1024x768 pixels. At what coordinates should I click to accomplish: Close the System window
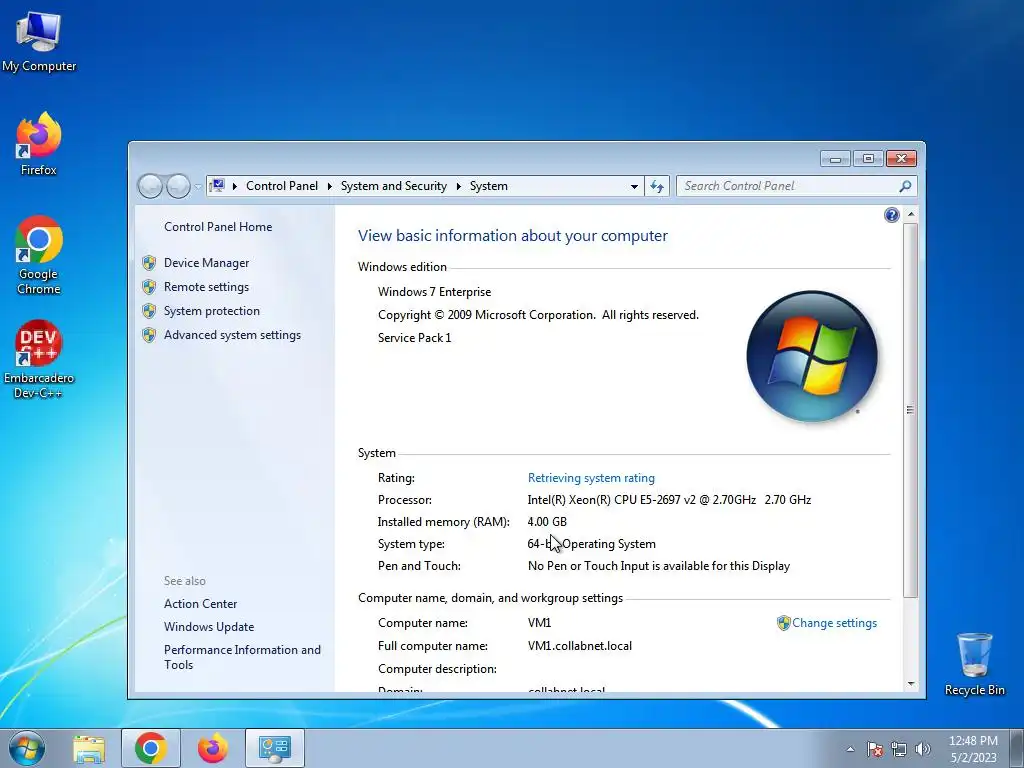point(901,159)
